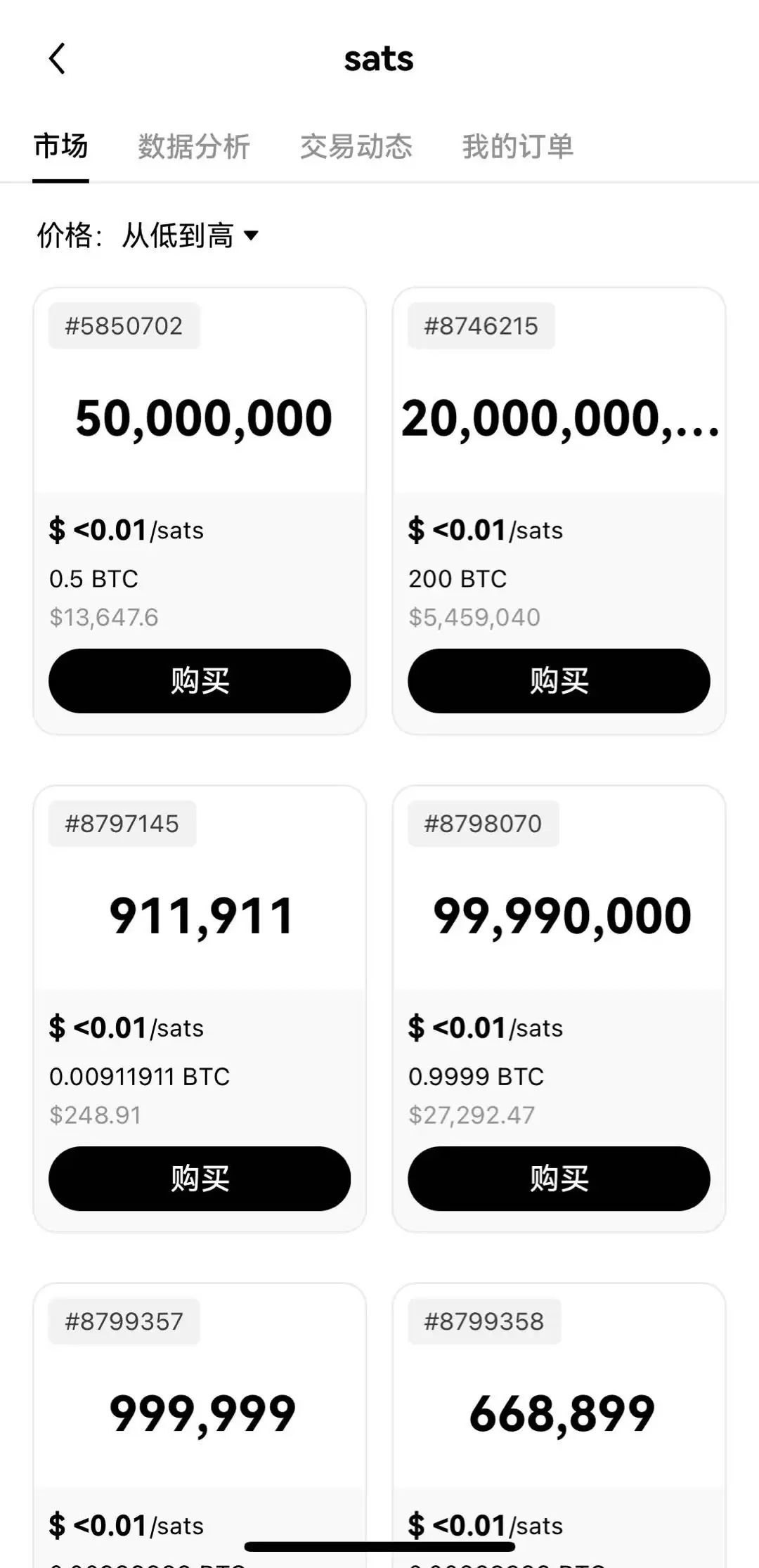The width and height of the screenshot is (759, 1568).
Task: Tap inscription tag #8798070
Action: click(x=484, y=824)
